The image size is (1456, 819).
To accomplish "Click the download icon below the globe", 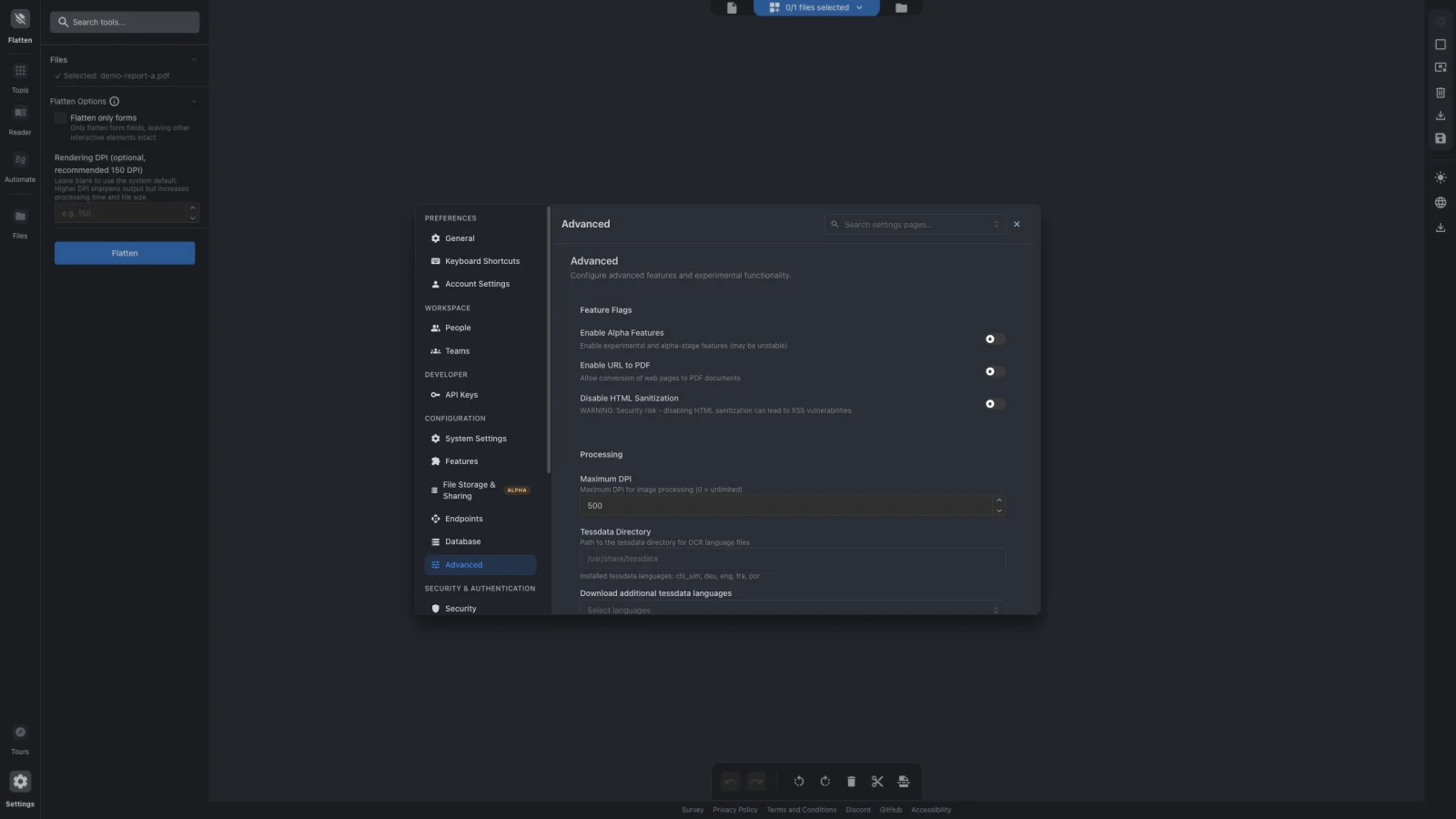I will [1441, 227].
